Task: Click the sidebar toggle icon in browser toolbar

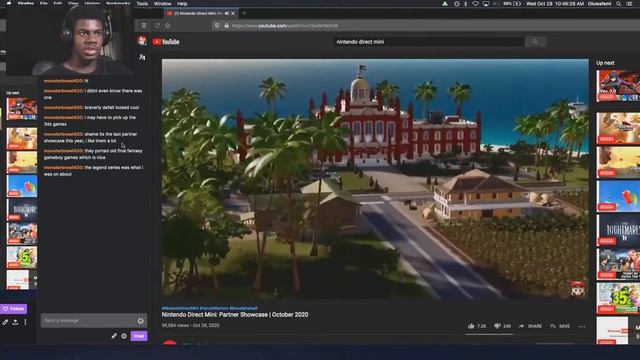Action: (144, 25)
